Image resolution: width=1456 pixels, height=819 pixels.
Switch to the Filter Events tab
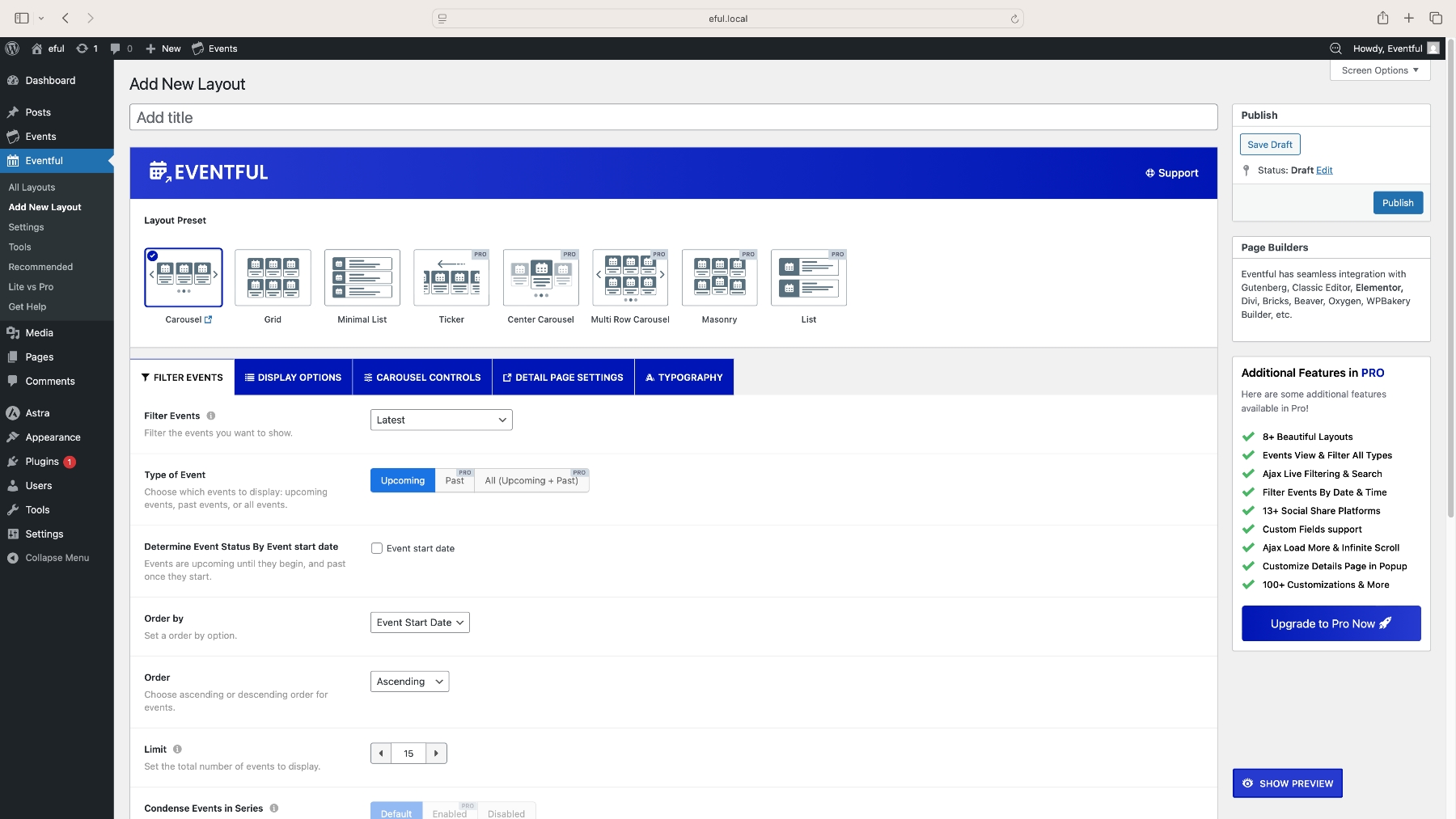[182, 378]
